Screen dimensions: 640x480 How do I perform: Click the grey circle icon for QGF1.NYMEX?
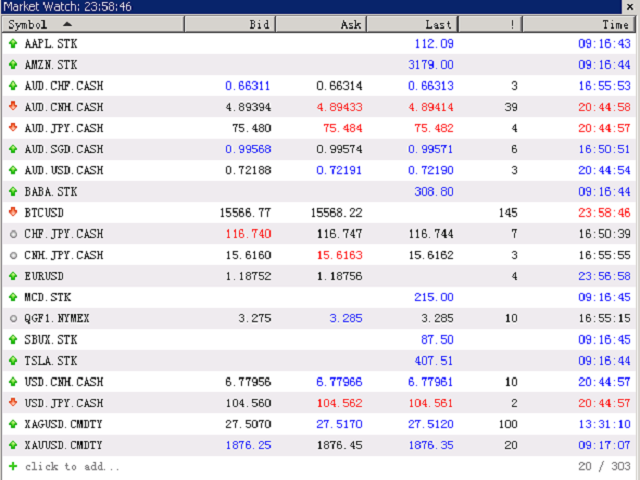13,318
